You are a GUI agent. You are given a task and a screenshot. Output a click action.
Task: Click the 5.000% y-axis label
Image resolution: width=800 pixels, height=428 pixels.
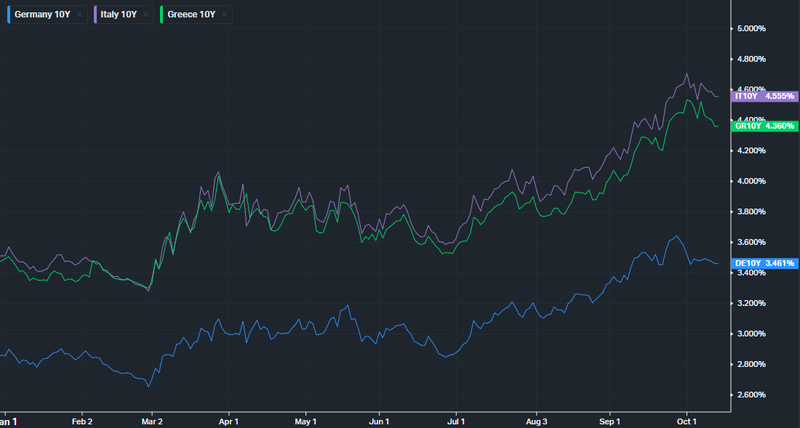[752, 29]
